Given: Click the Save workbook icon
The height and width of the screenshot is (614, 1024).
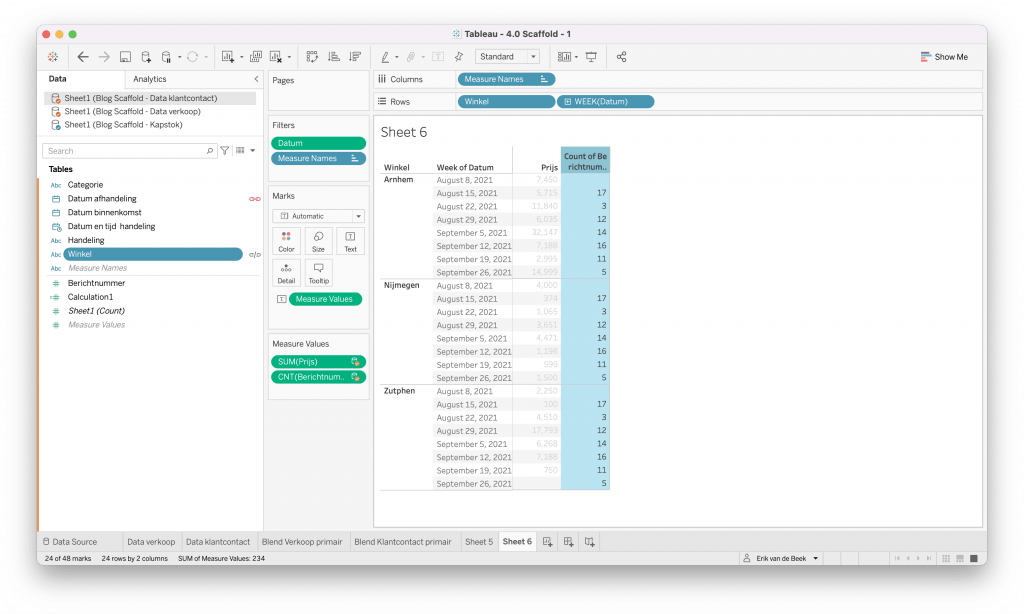Looking at the screenshot, I should (x=125, y=57).
